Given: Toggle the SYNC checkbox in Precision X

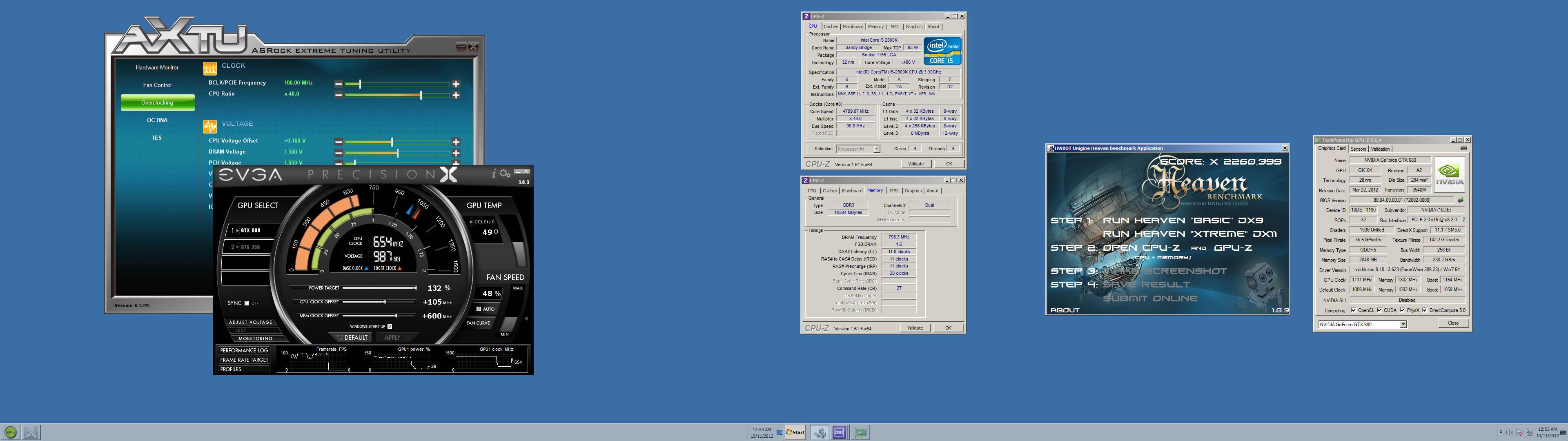Looking at the screenshot, I should (247, 303).
